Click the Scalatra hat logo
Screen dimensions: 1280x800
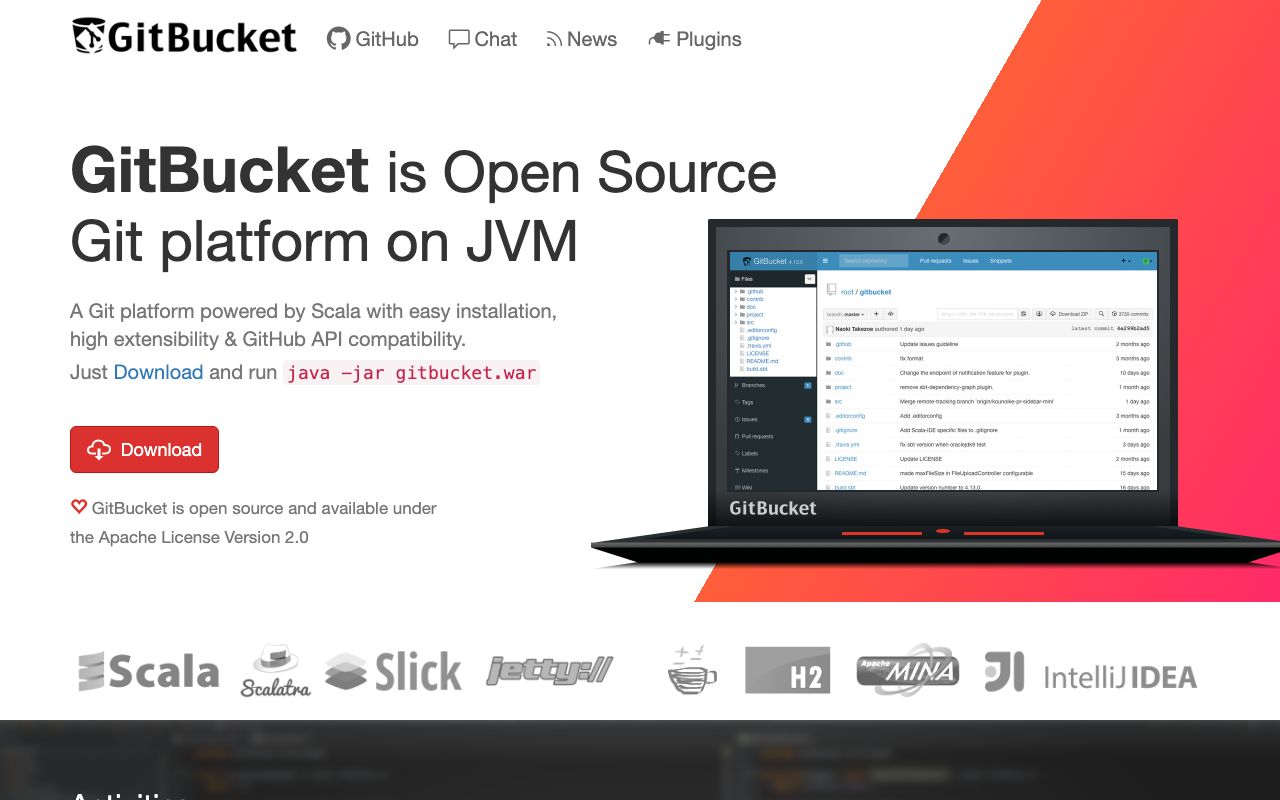[275, 670]
